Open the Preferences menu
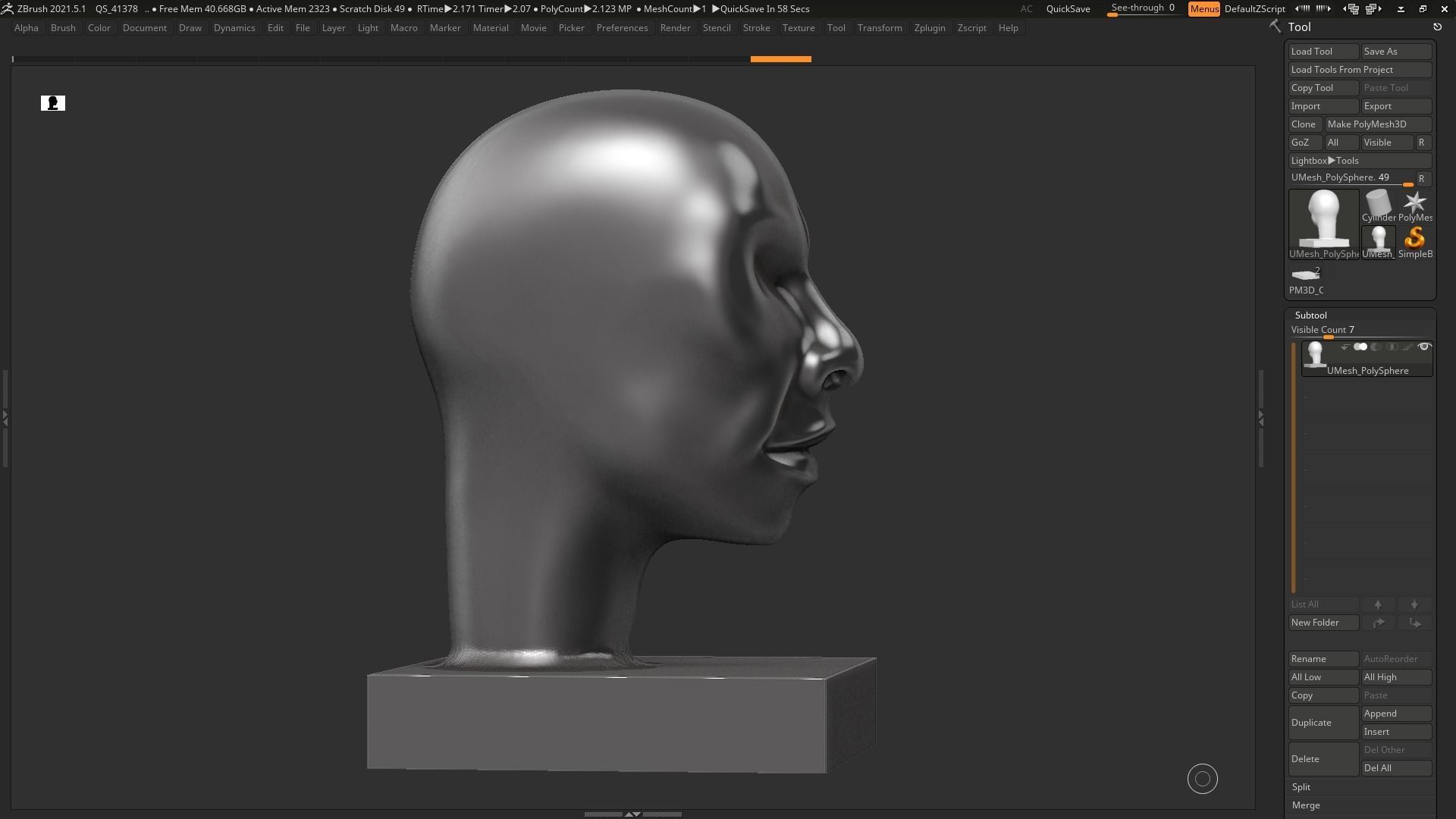 (x=622, y=28)
